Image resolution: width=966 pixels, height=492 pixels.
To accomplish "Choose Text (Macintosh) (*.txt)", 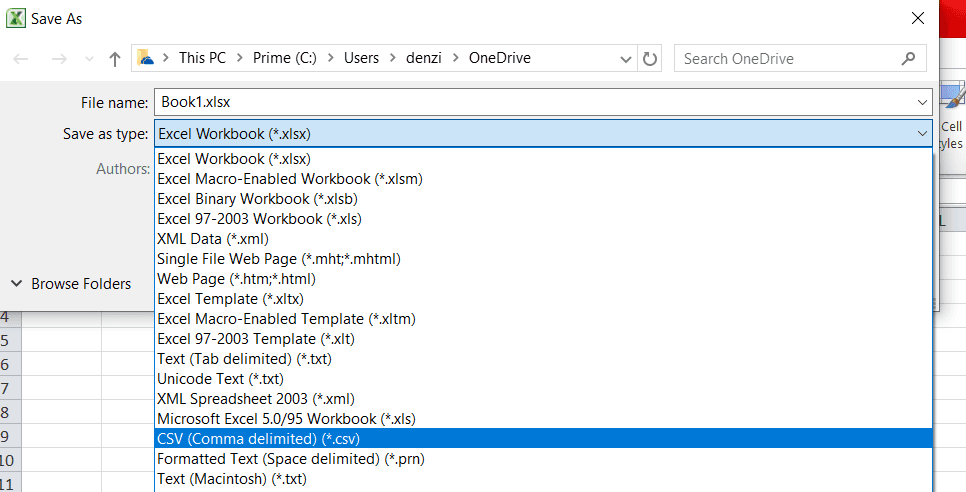I will [544, 478].
